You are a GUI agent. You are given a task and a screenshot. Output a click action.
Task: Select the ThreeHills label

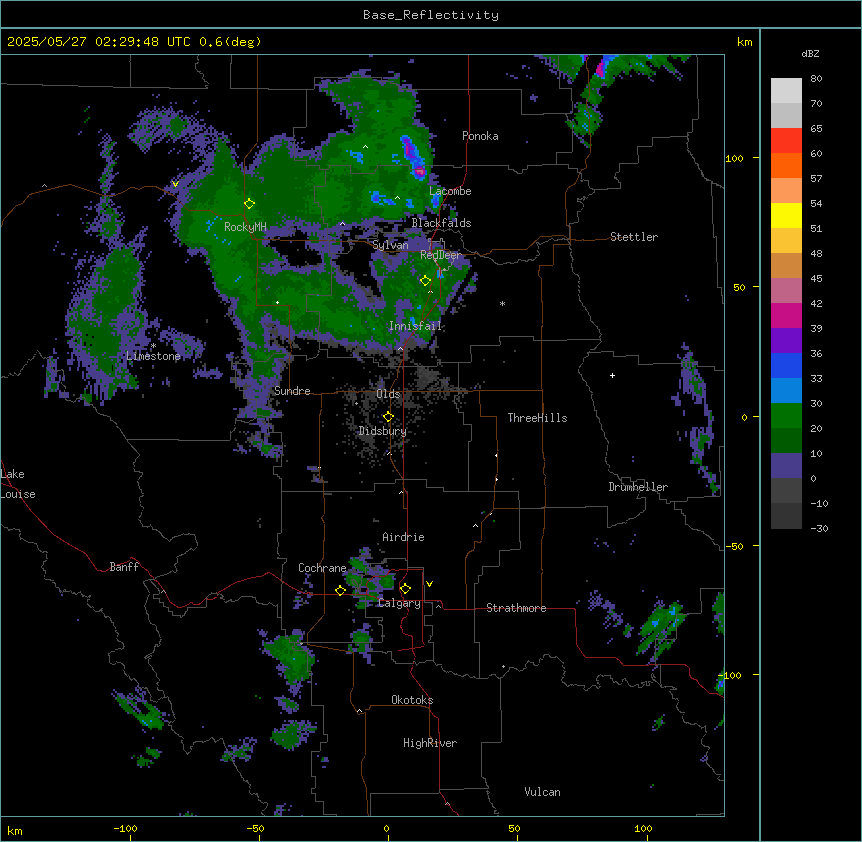point(537,418)
